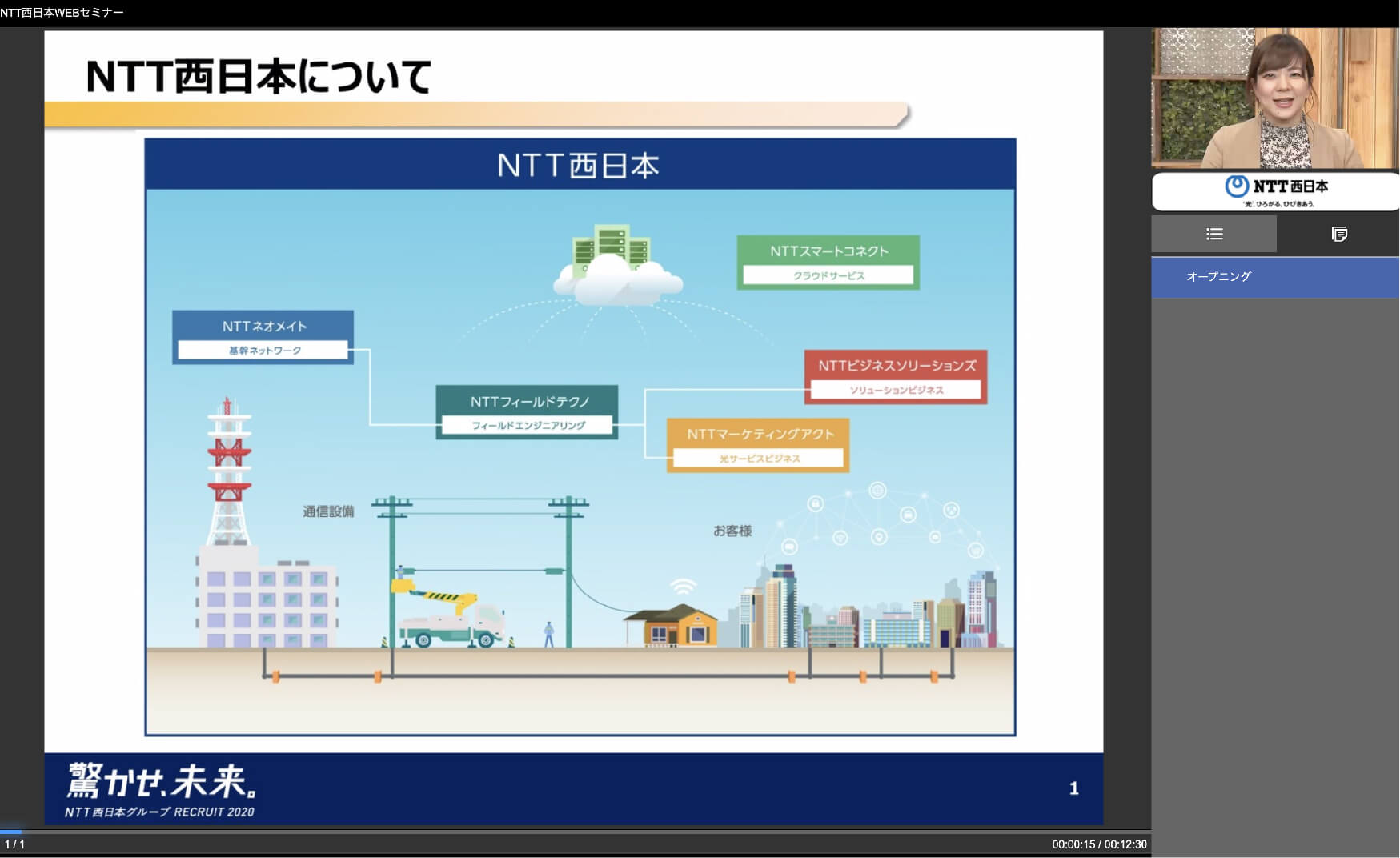Click the NTTマーケティングアクト box
1400x858 pixels.
click(x=757, y=445)
